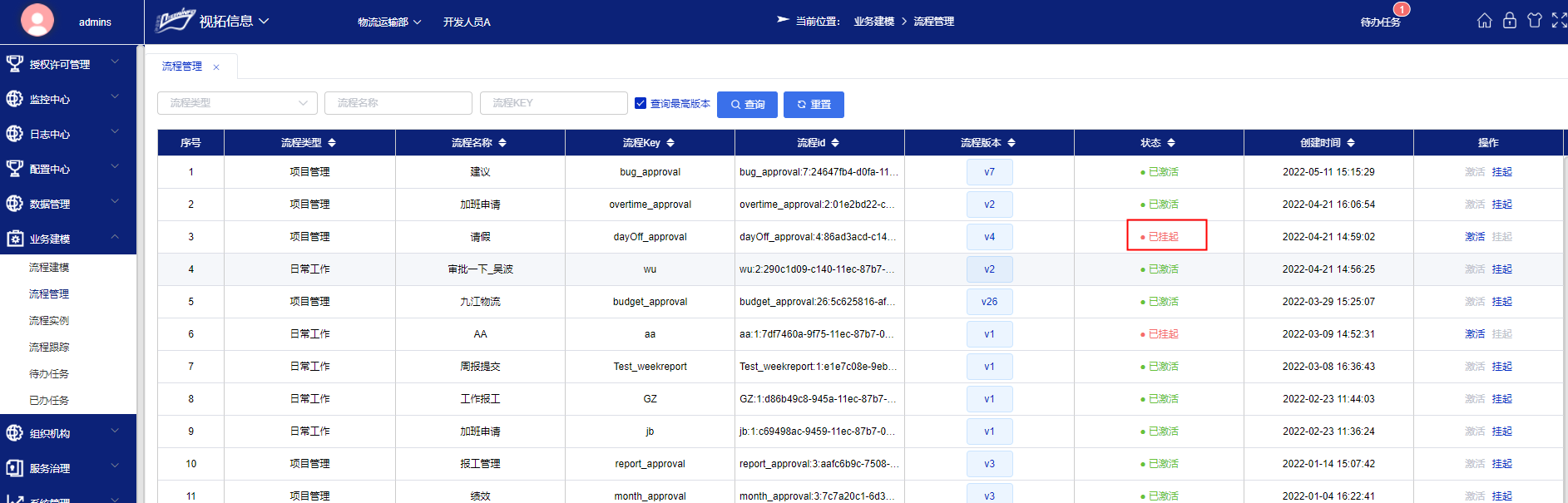Open the 流程类型 dropdown filter
The image size is (1568, 503).
tap(237, 103)
